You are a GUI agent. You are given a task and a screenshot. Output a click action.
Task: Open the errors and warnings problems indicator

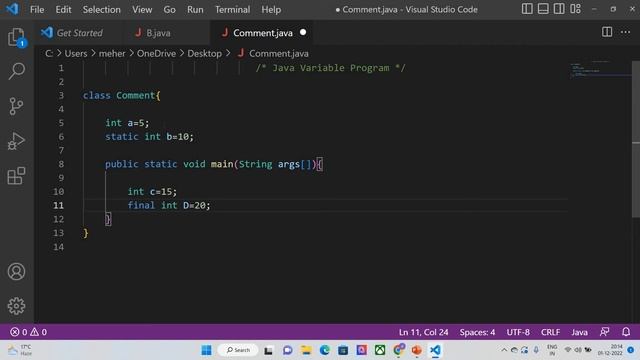tap(28, 332)
